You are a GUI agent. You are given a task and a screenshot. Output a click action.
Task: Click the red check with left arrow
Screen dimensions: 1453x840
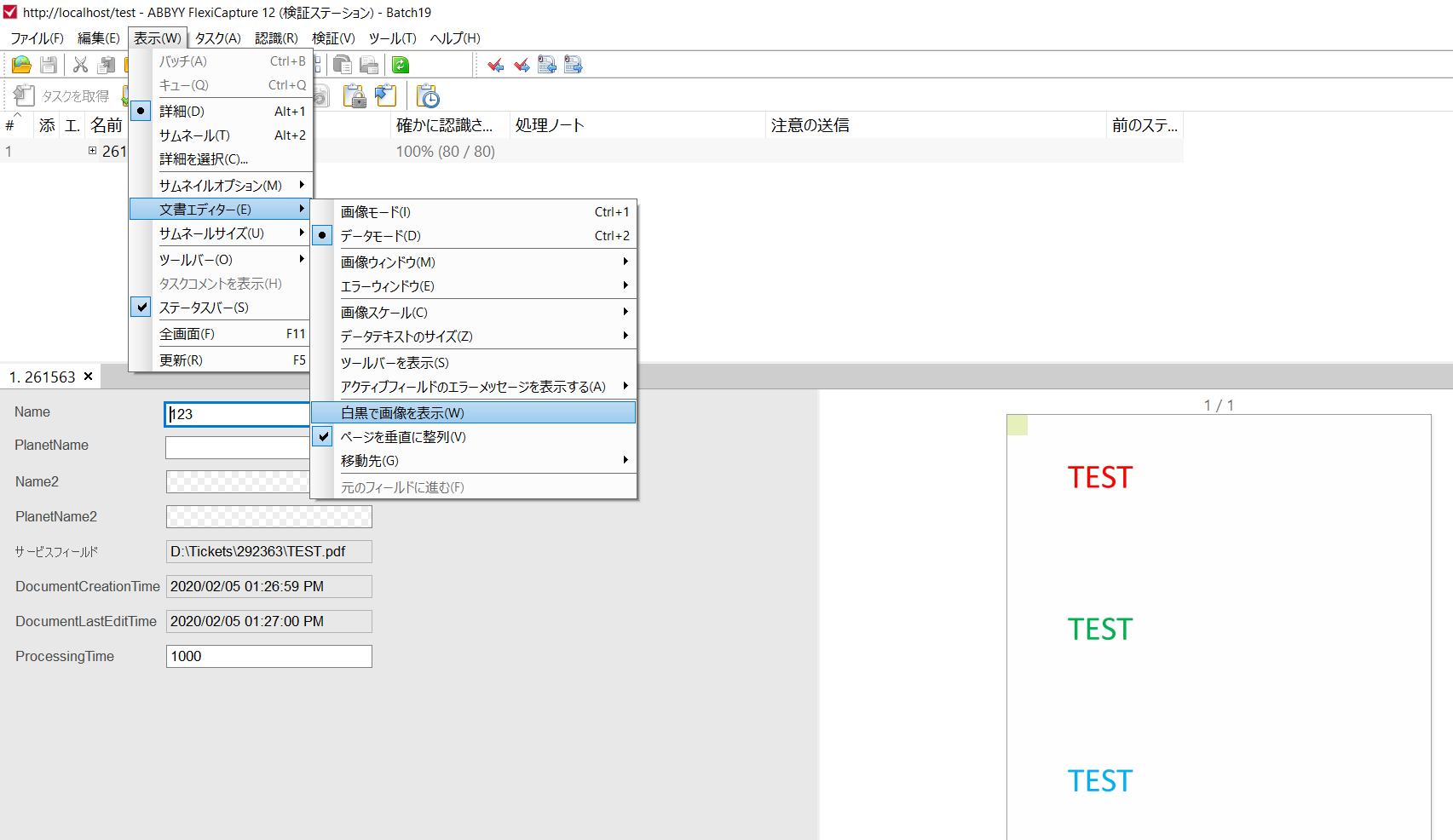pyautogui.click(x=495, y=65)
